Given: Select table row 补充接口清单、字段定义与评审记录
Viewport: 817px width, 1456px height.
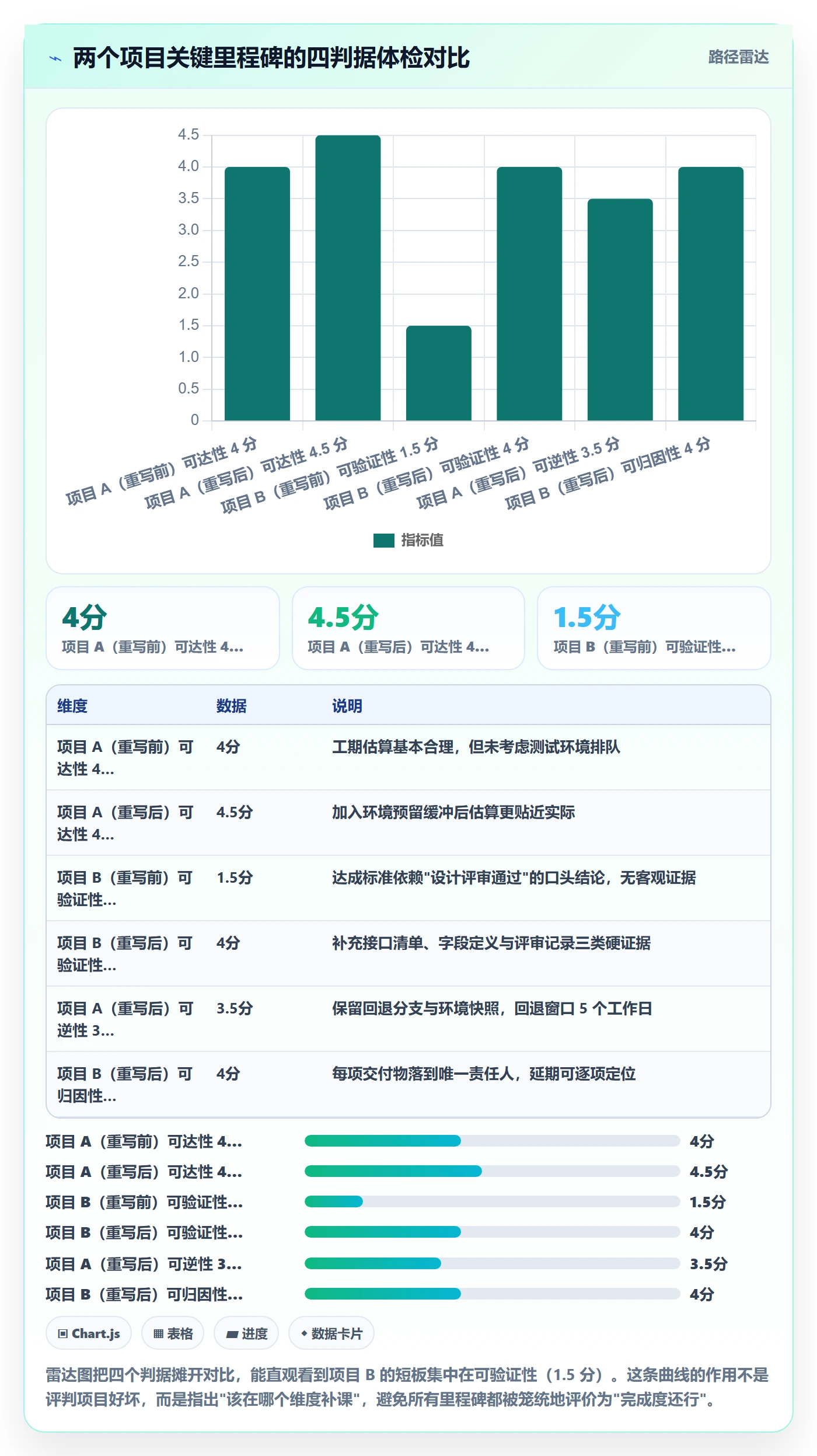Looking at the screenshot, I should [408, 954].
